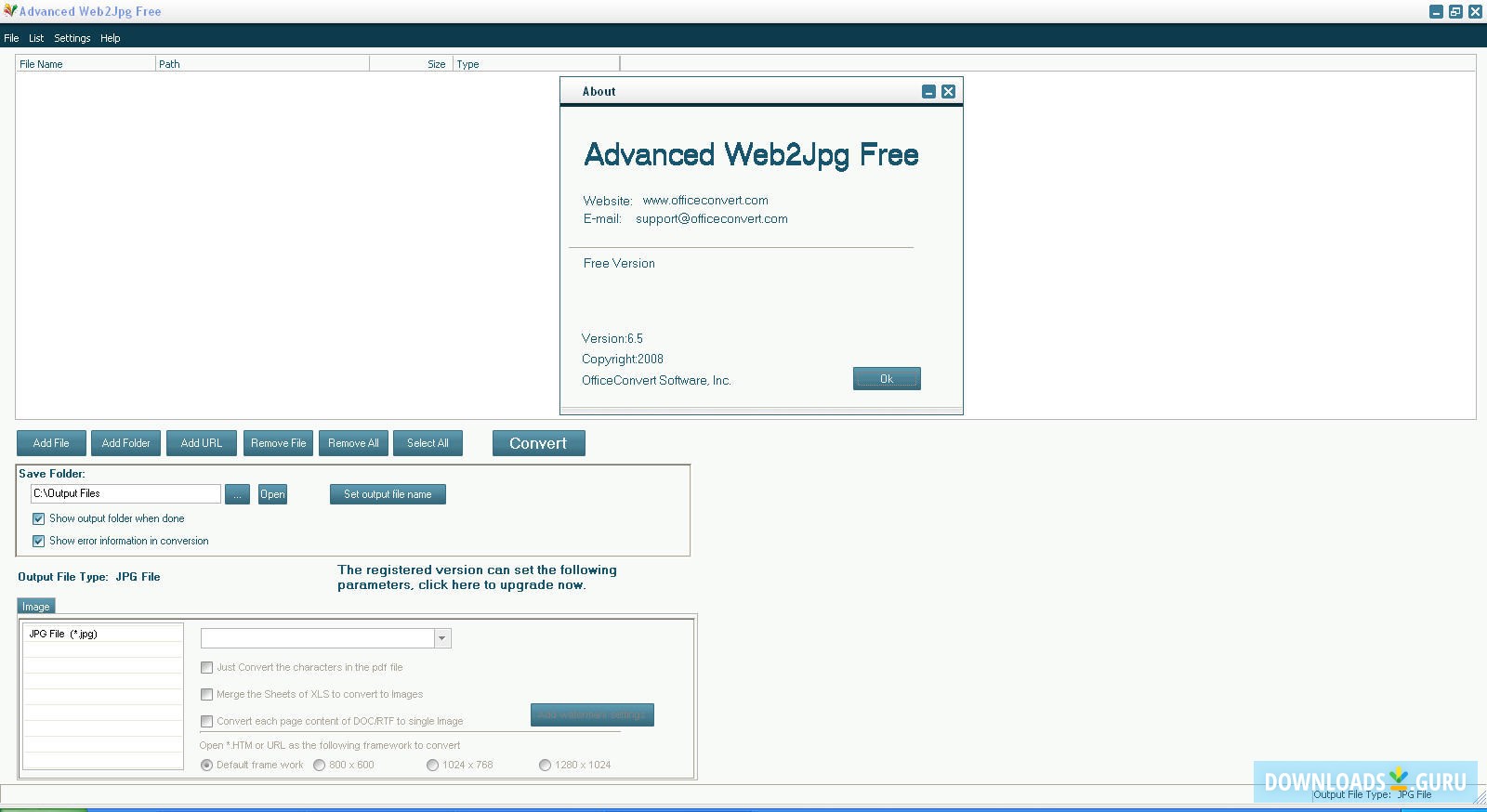Select Default frame work radio option

coord(207,765)
